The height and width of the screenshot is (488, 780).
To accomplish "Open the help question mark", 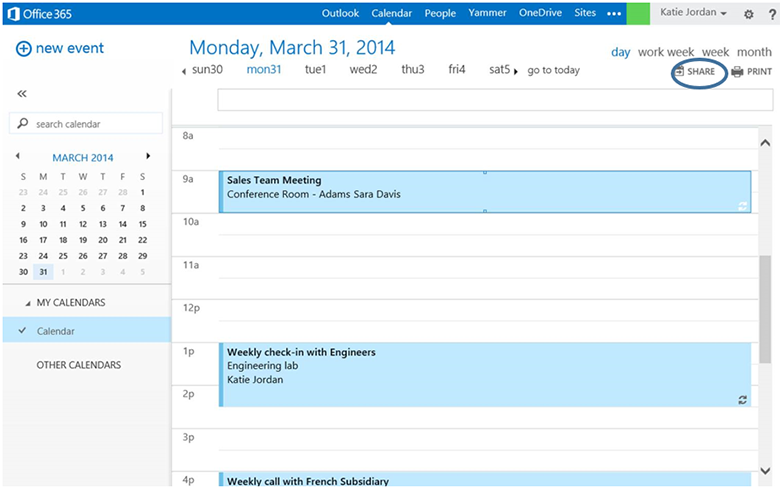I will click(773, 14).
